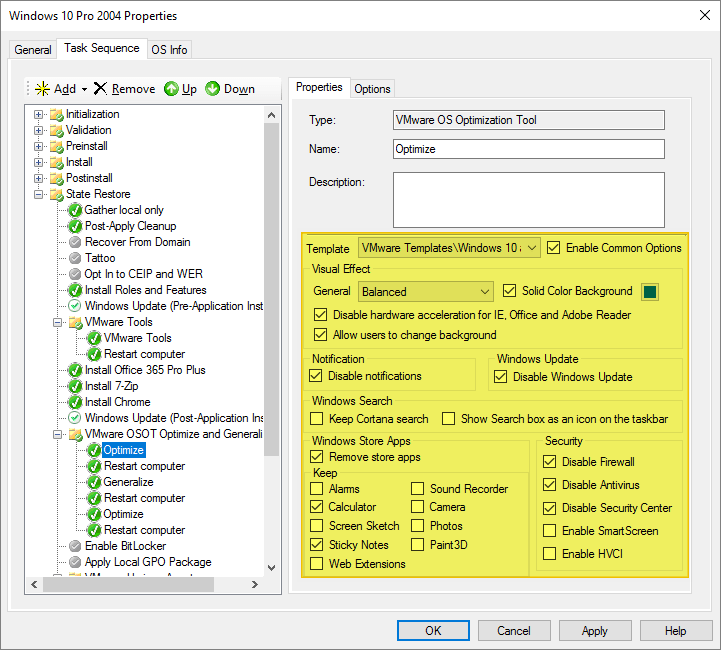Click the Apply button
This screenshot has height=650, width=721.
(x=594, y=631)
